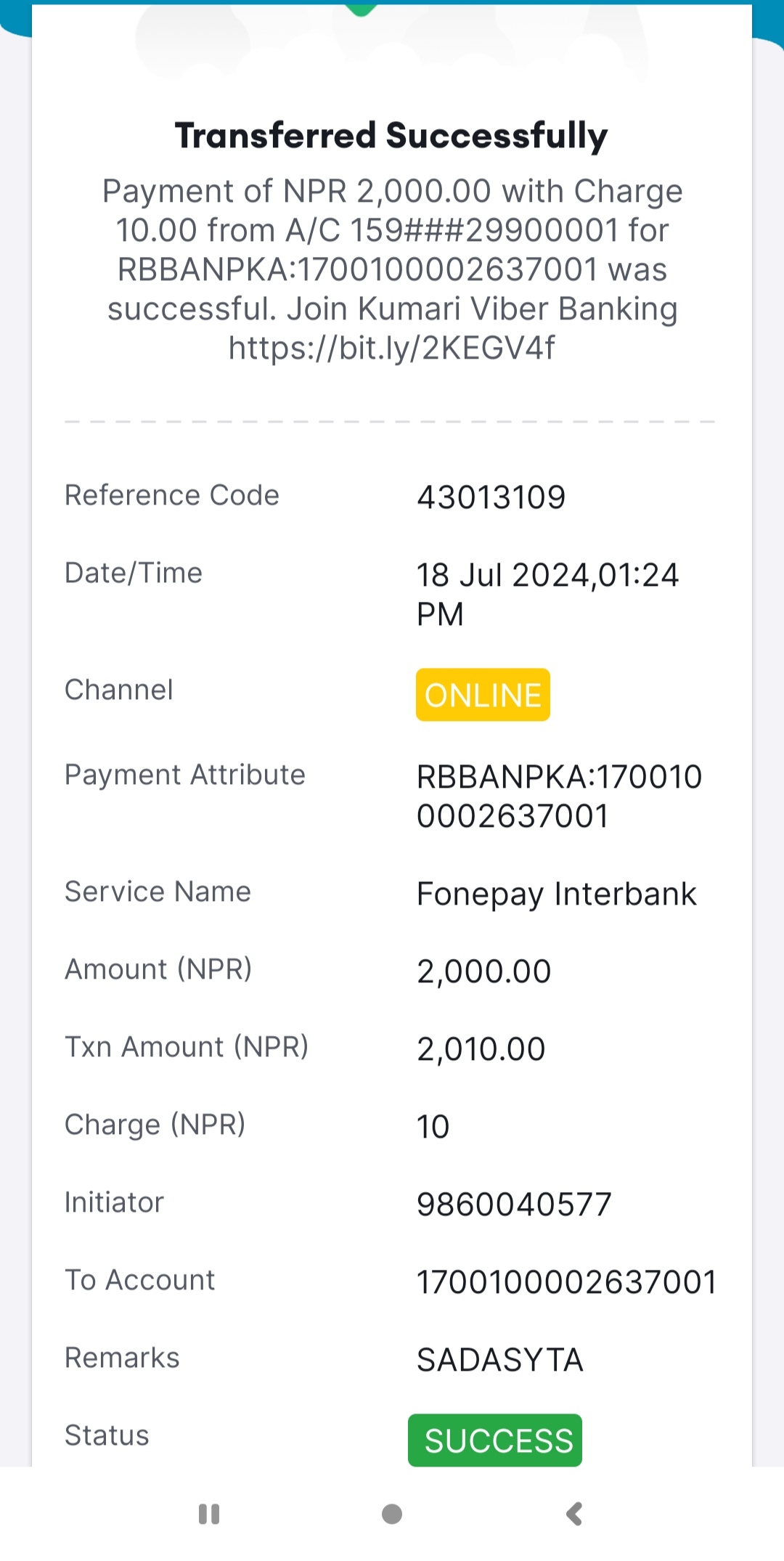Tap the Fonepay Interbank service name
This screenshot has height=1561, width=784.
[x=556, y=894]
